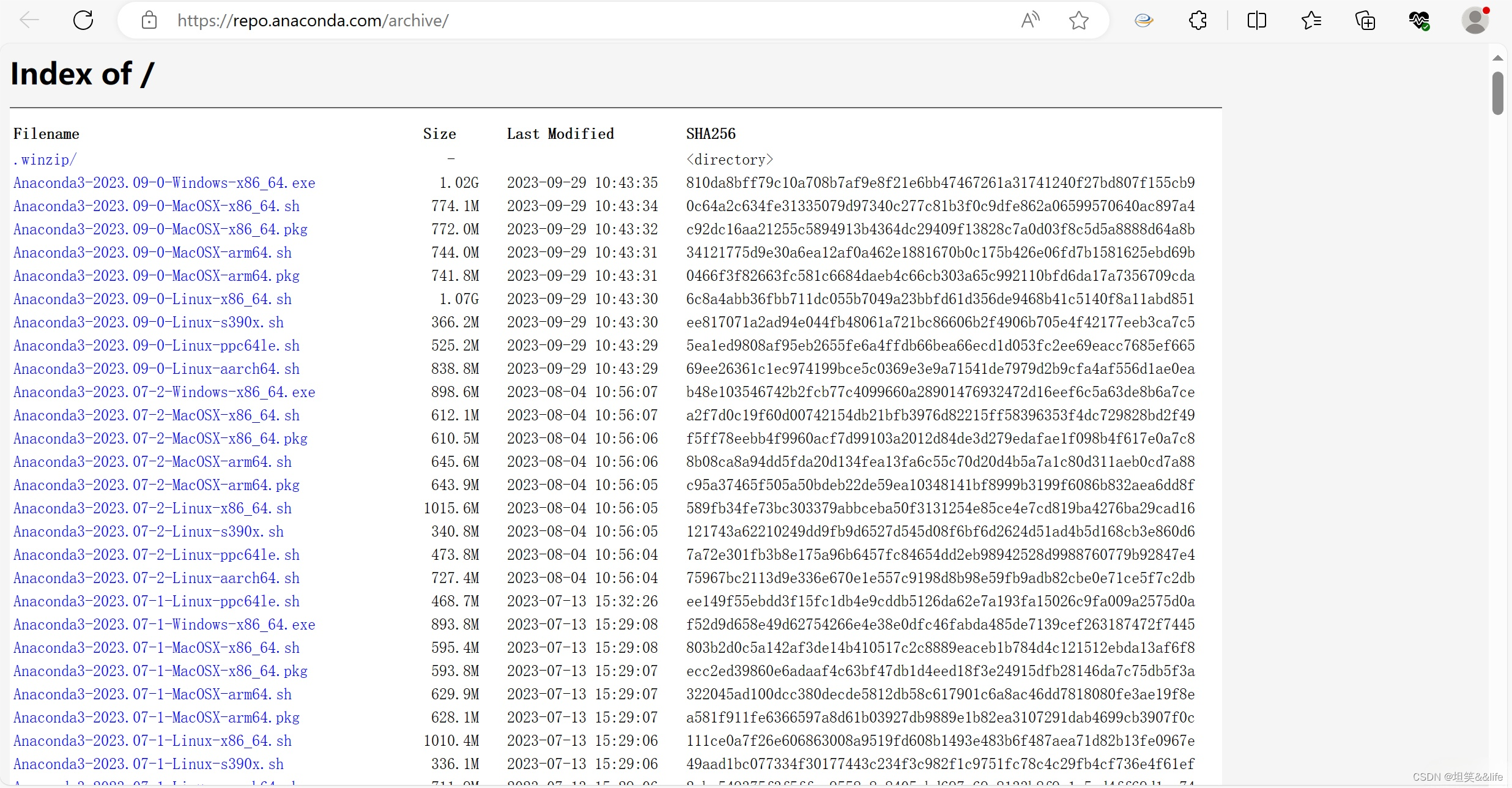
Task: Download Anaconda3-2023.09-0-MacOSX-arm64.pkg
Action: point(156,276)
